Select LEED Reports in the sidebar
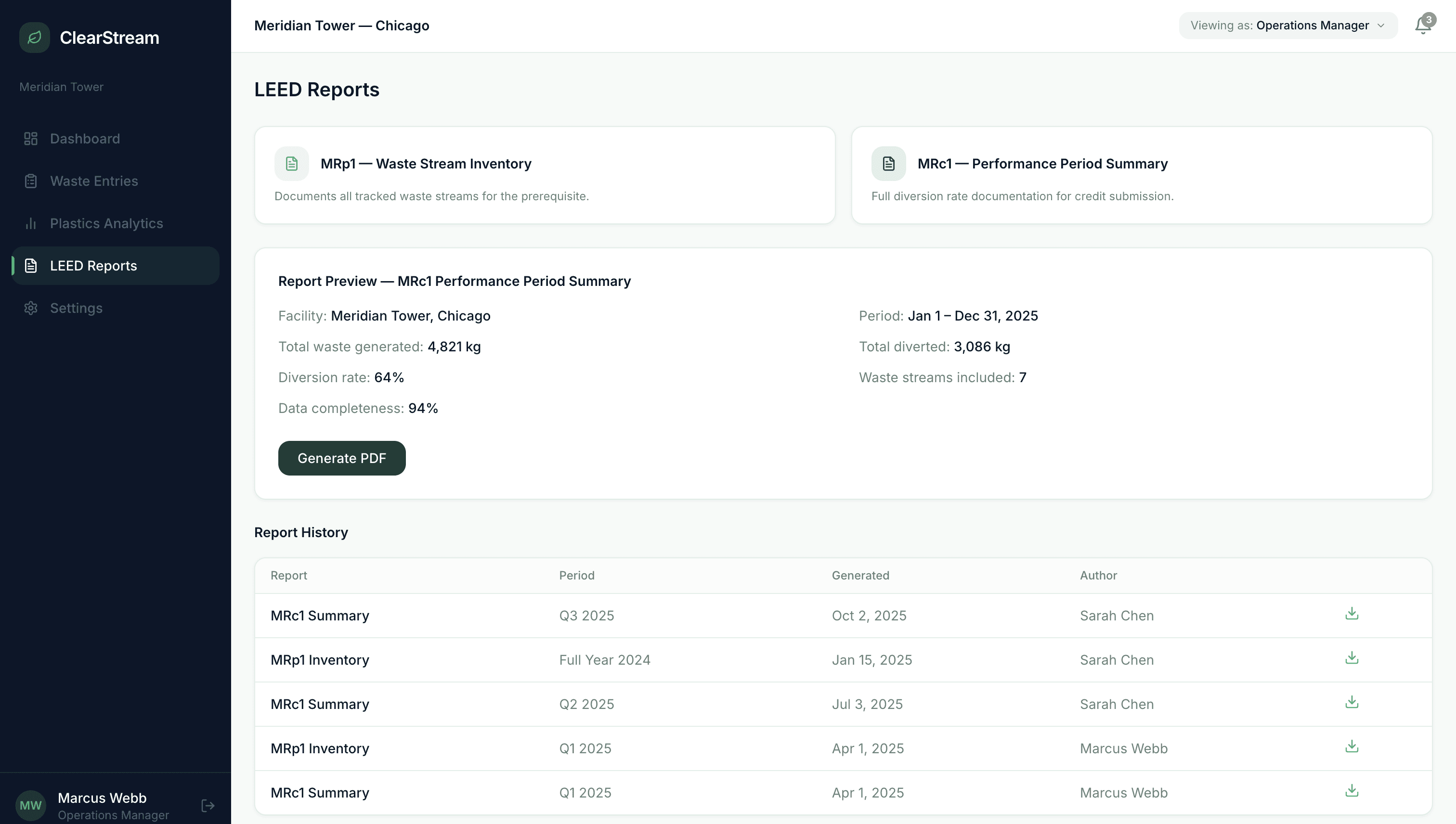Screen dimensions: 1456x824 pos(93,266)
